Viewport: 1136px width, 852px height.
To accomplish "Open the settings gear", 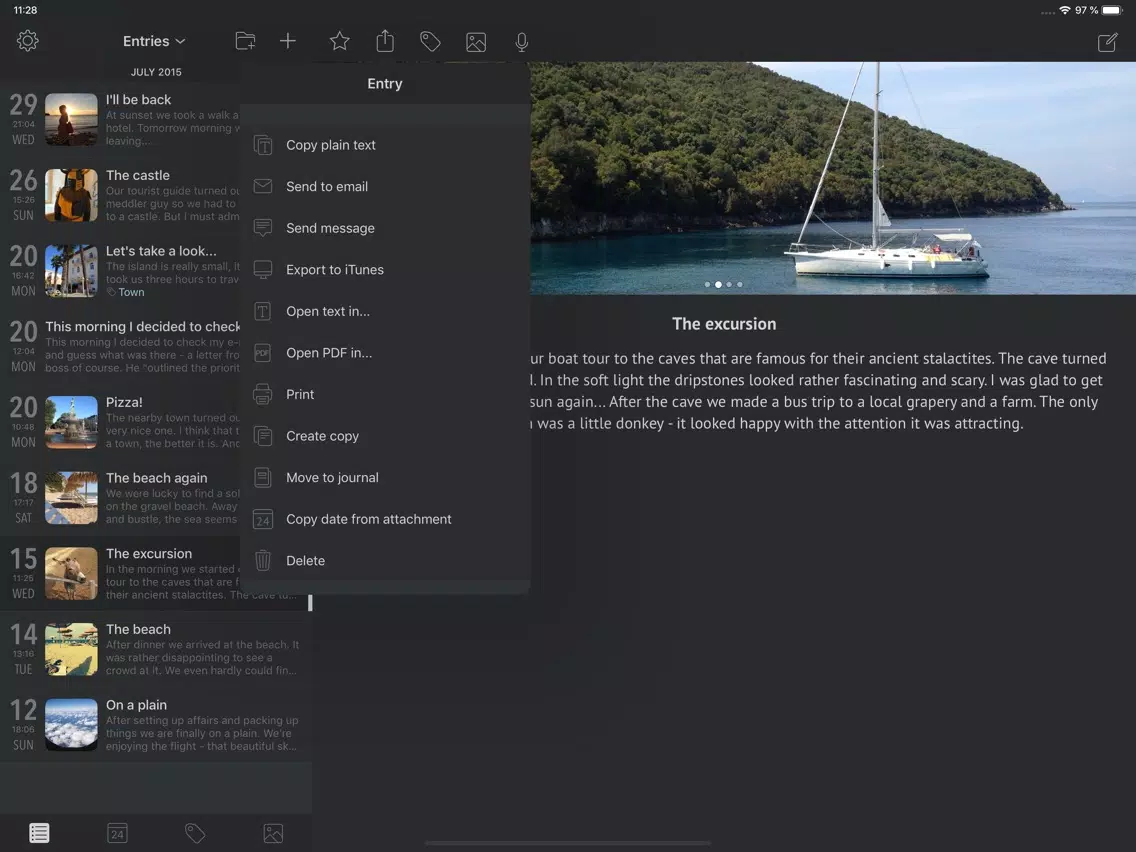I will click(x=28, y=41).
